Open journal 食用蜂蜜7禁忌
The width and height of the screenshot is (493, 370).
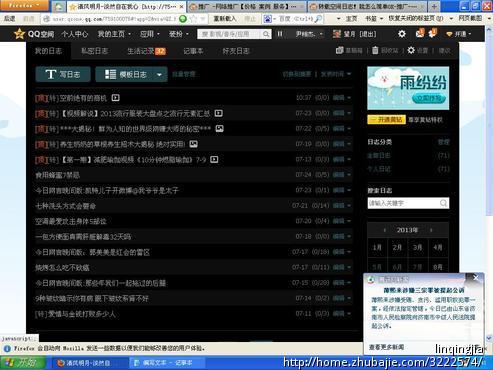[57, 175]
